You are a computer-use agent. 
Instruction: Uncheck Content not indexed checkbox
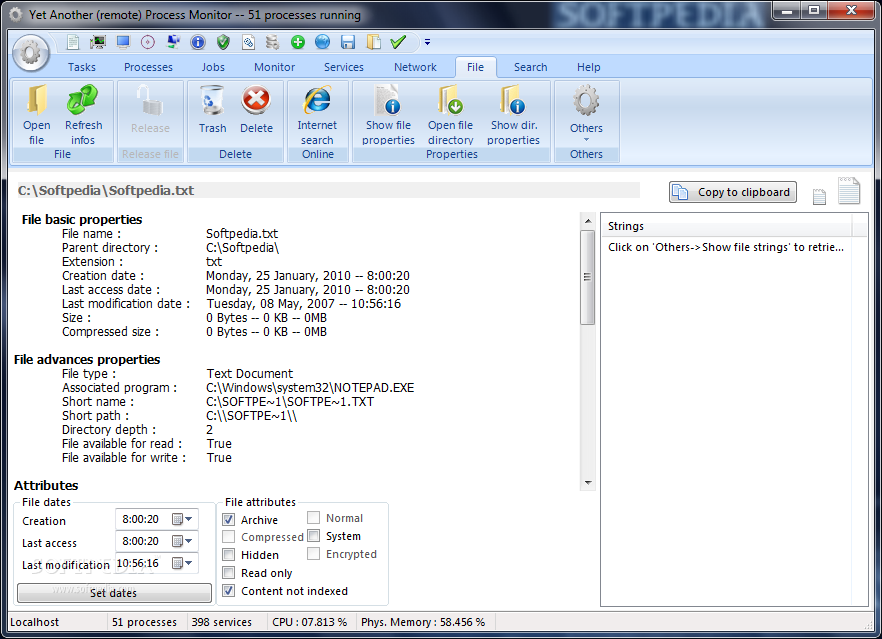click(228, 591)
